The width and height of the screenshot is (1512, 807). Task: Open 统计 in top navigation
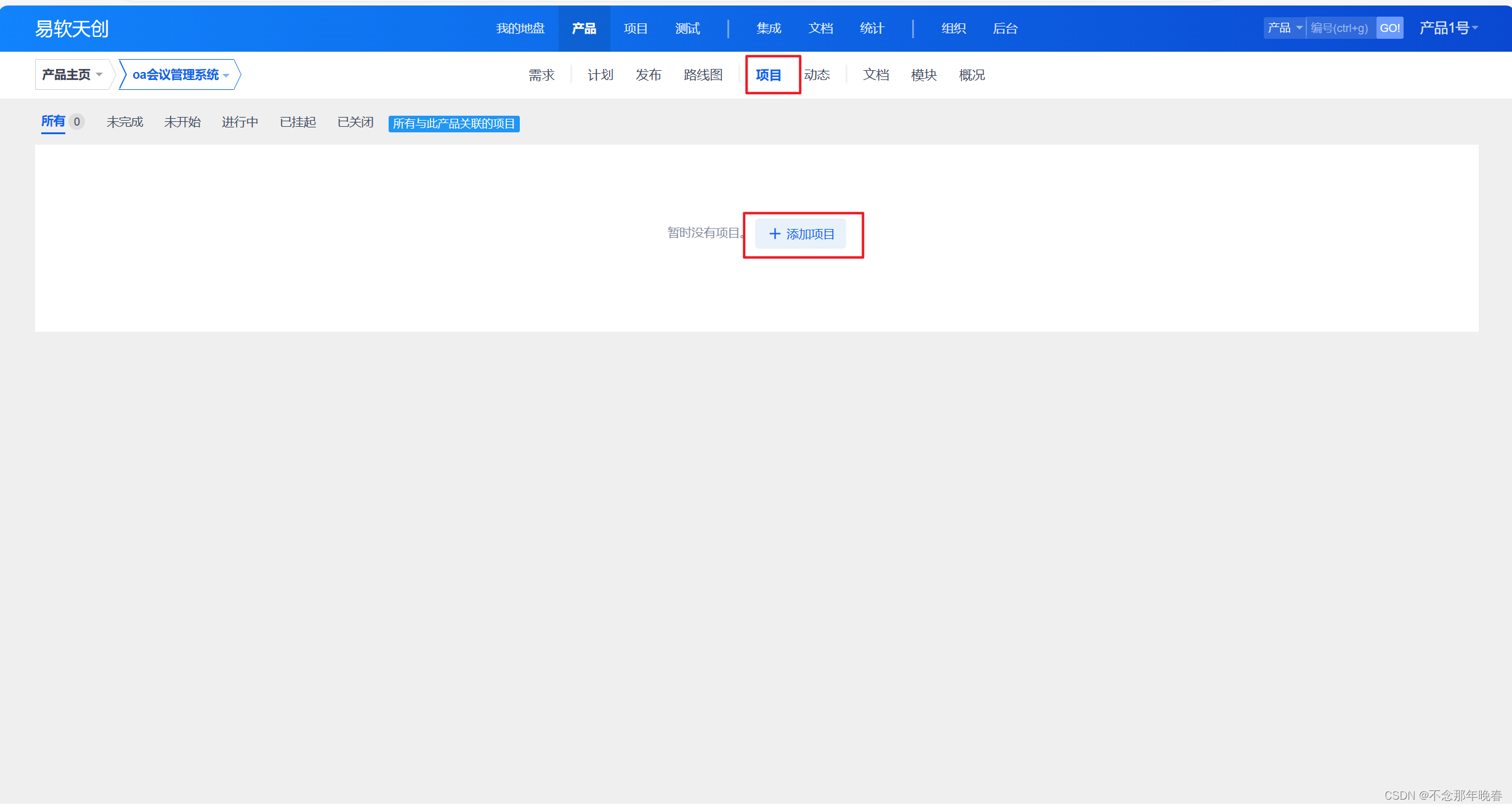[872, 28]
